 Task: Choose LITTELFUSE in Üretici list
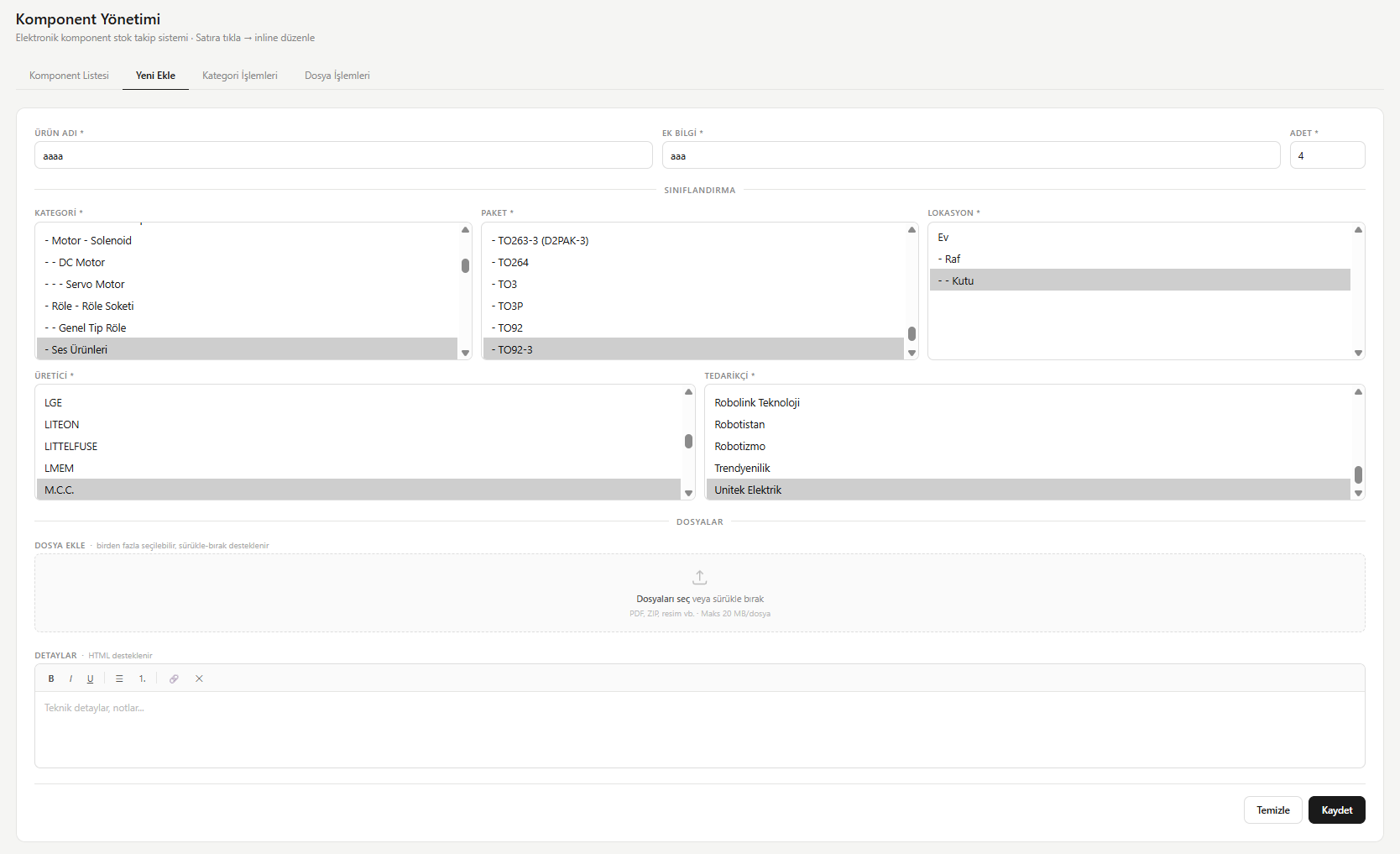click(71, 447)
